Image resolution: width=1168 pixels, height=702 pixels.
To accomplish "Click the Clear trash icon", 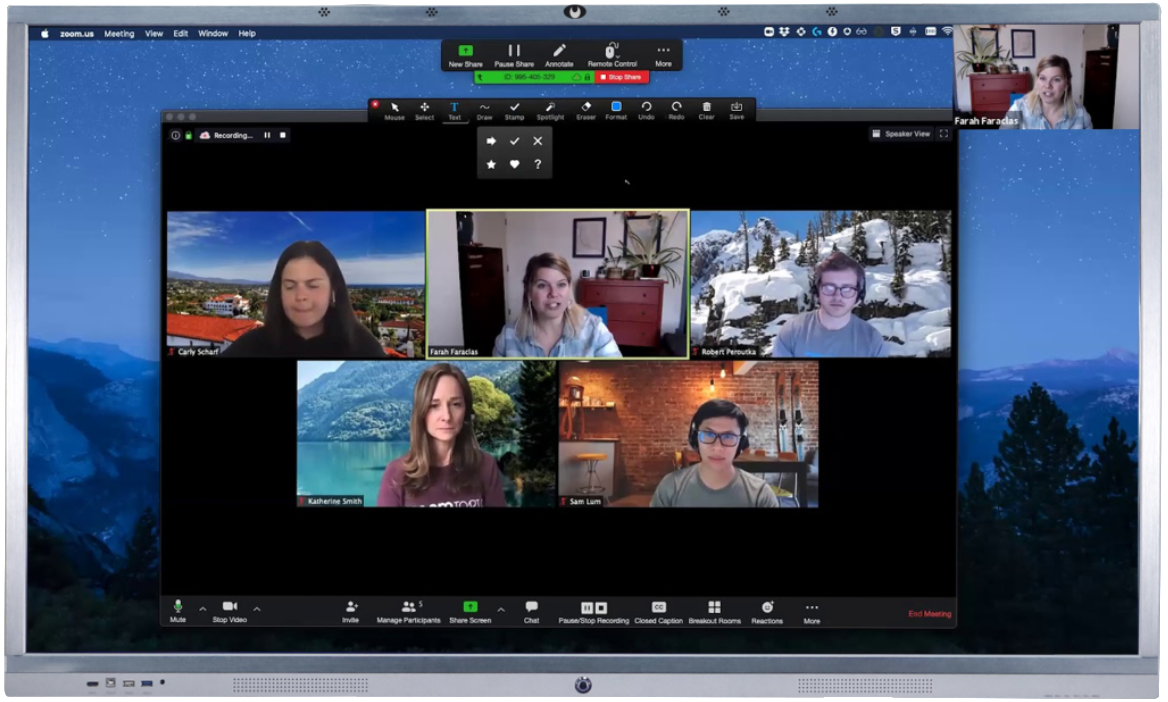I will click(706, 108).
